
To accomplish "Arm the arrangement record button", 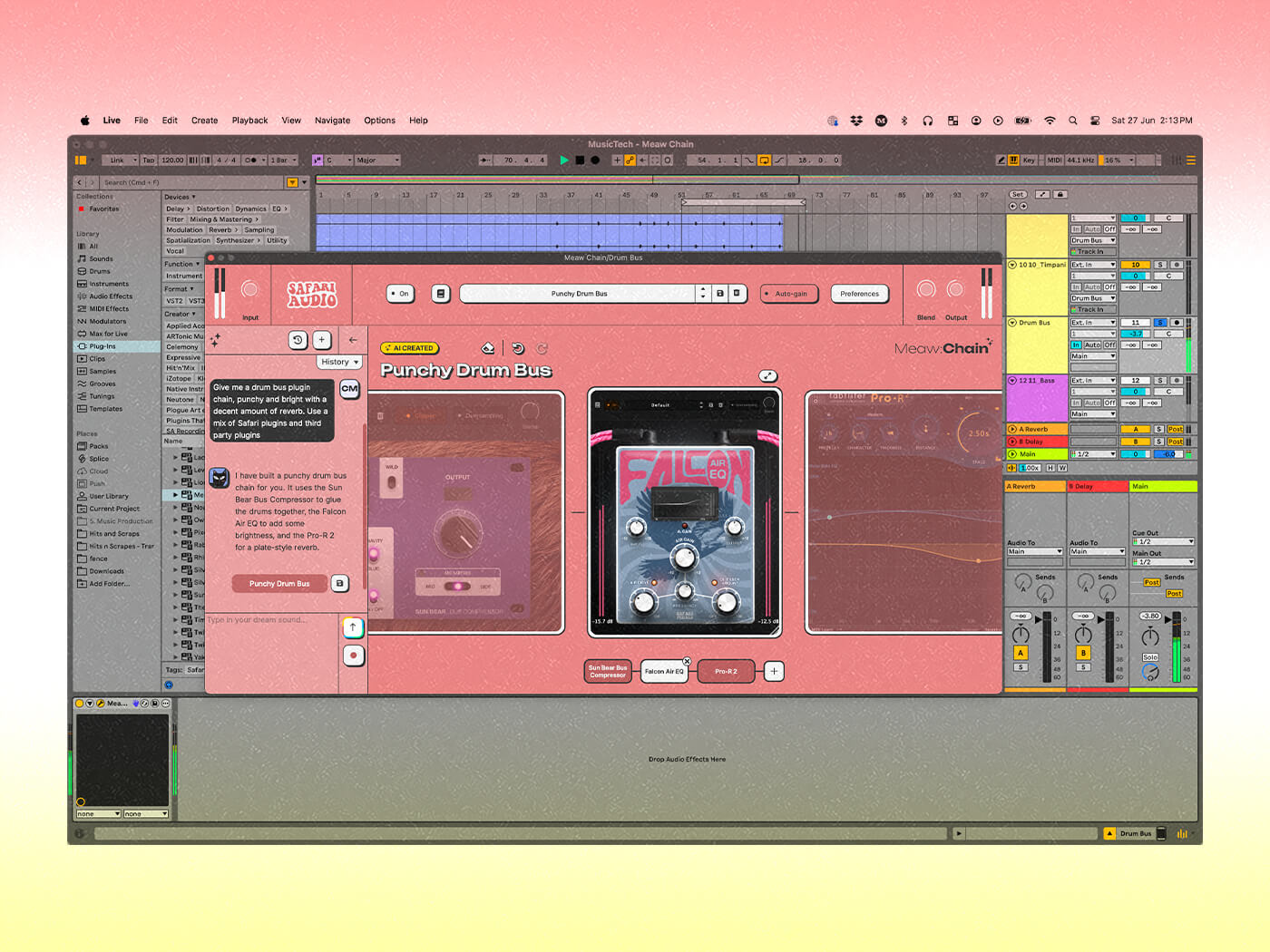I will coord(595,160).
